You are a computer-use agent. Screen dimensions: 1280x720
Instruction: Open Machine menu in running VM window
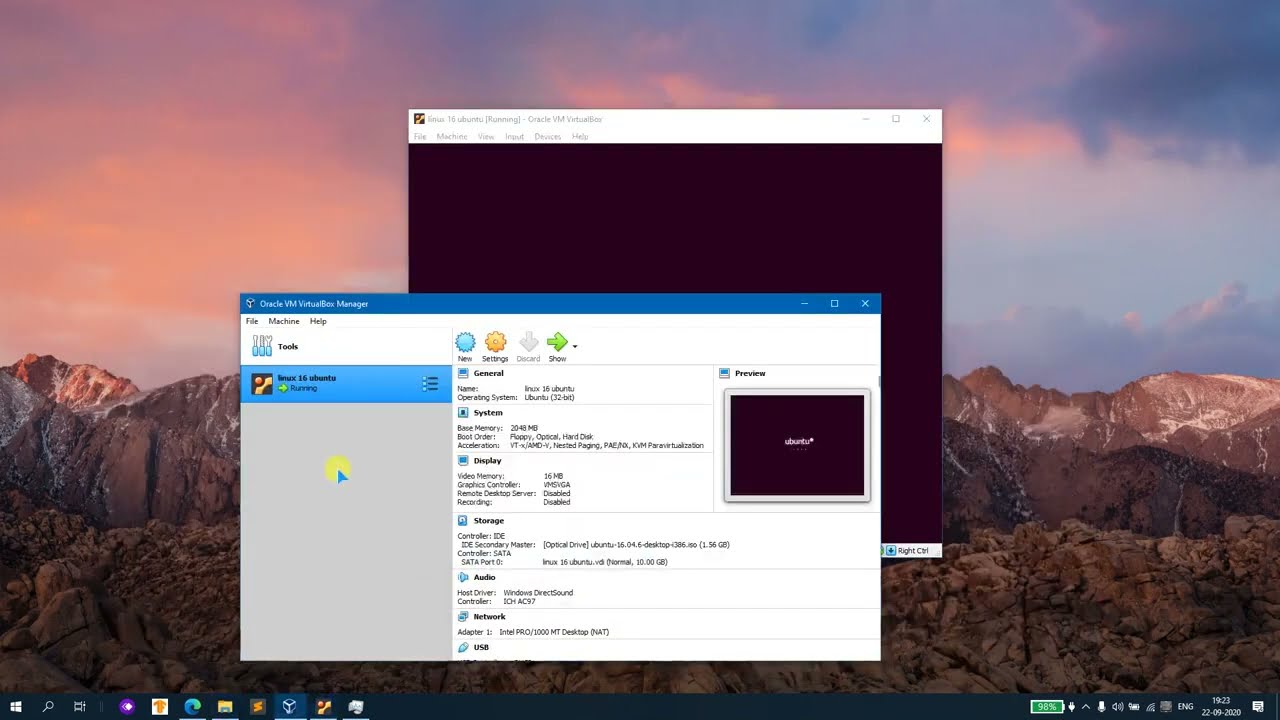tap(452, 136)
